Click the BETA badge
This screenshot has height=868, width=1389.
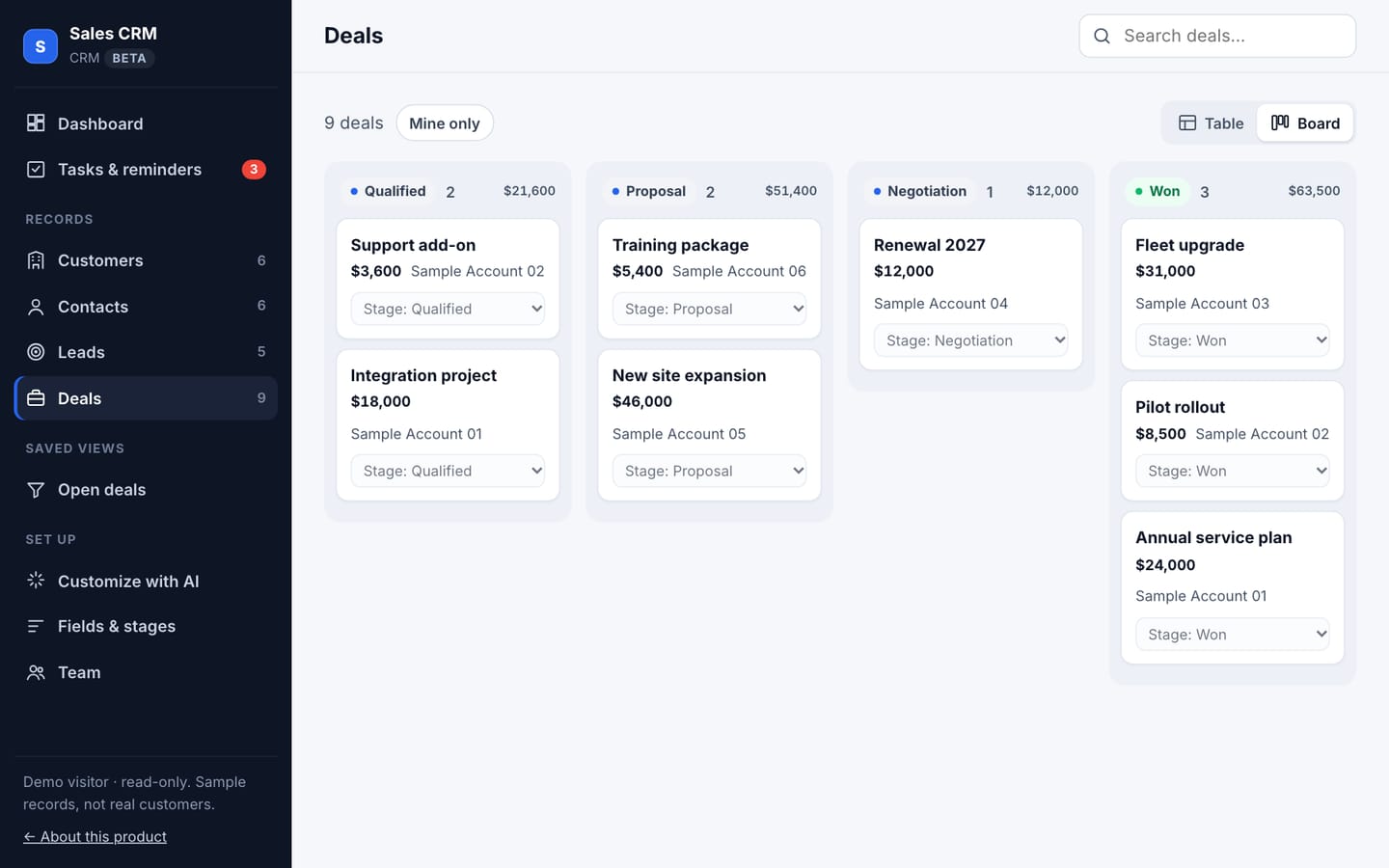coord(129,58)
